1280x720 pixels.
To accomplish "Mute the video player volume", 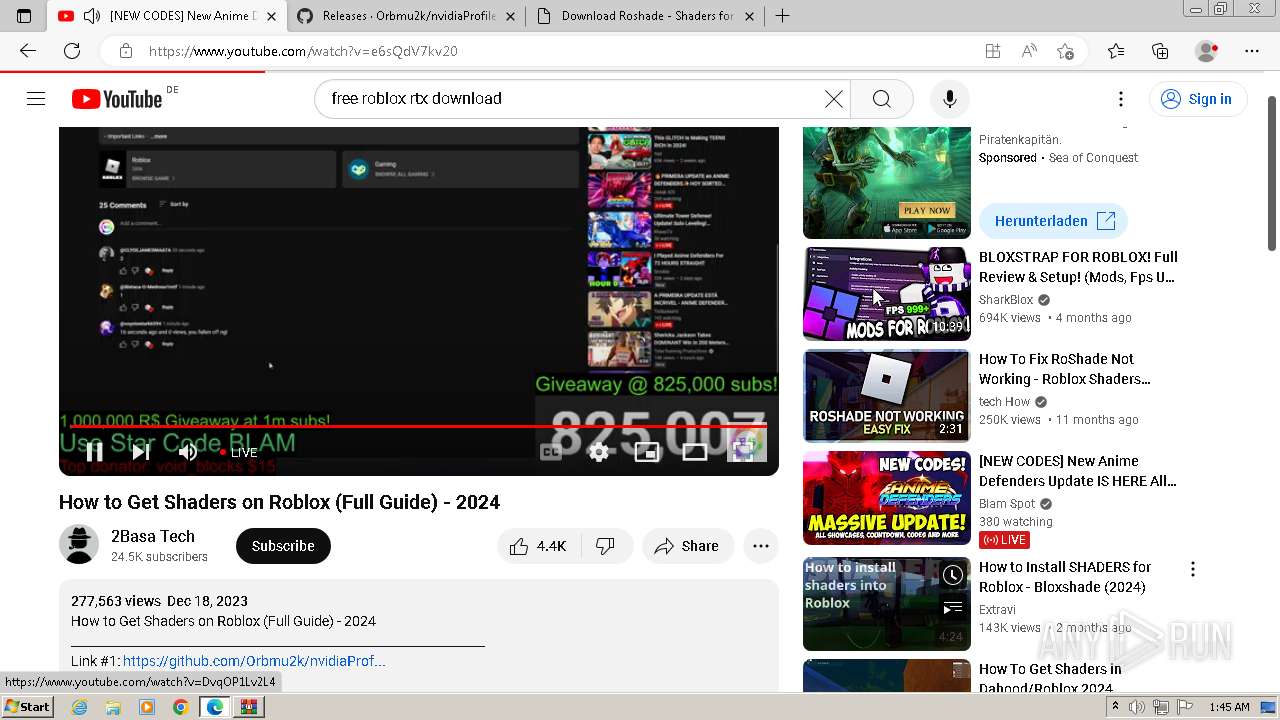I will (x=187, y=452).
